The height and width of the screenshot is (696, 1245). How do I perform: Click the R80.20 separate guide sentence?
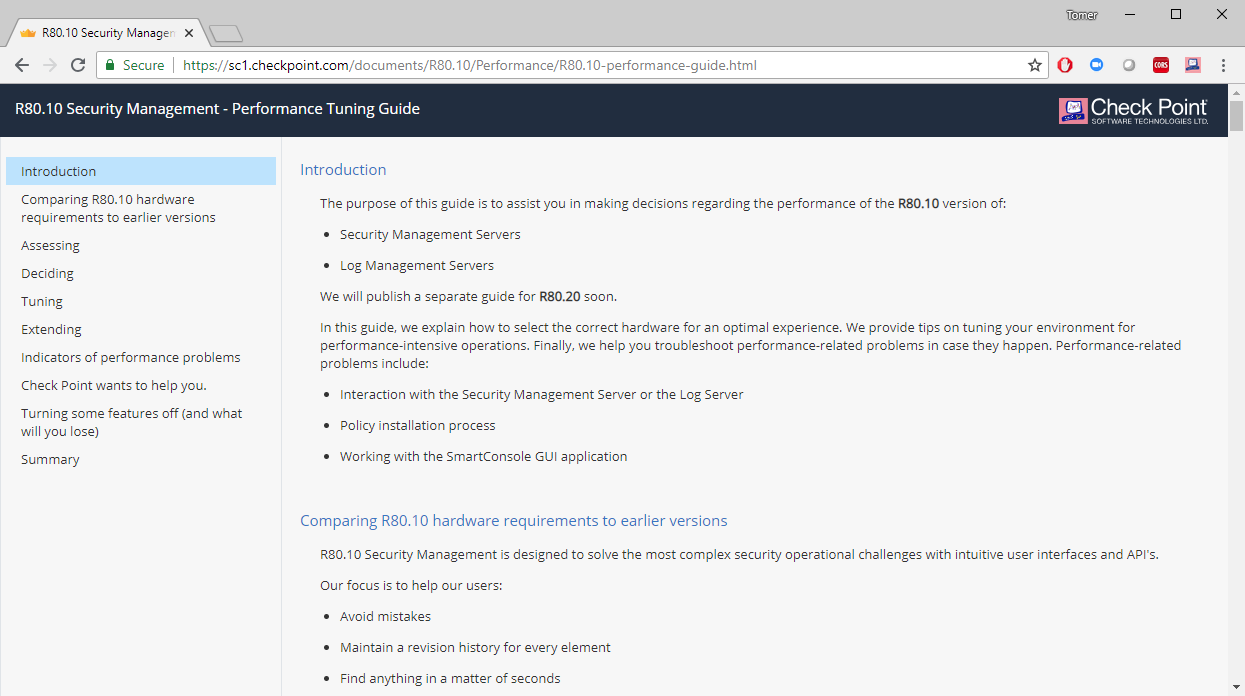pyautogui.click(x=469, y=296)
